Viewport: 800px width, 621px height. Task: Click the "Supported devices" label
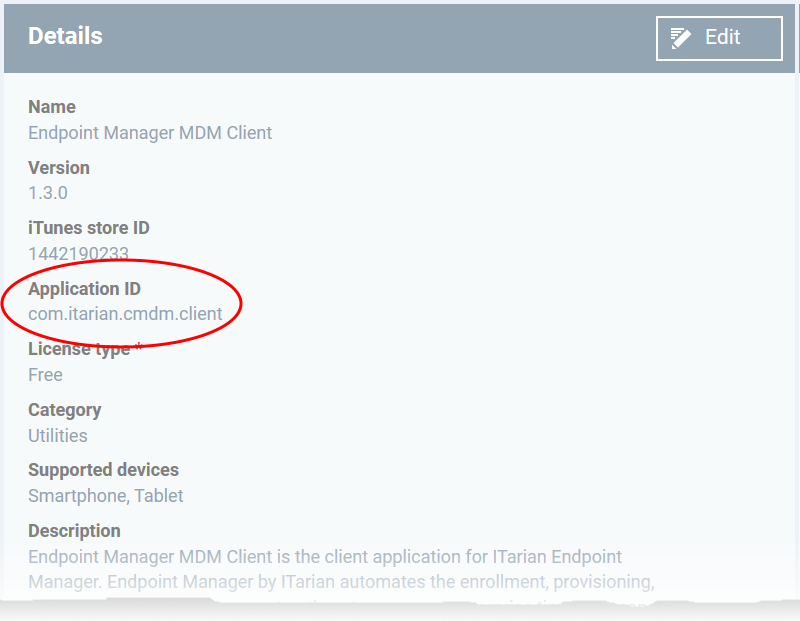(104, 470)
